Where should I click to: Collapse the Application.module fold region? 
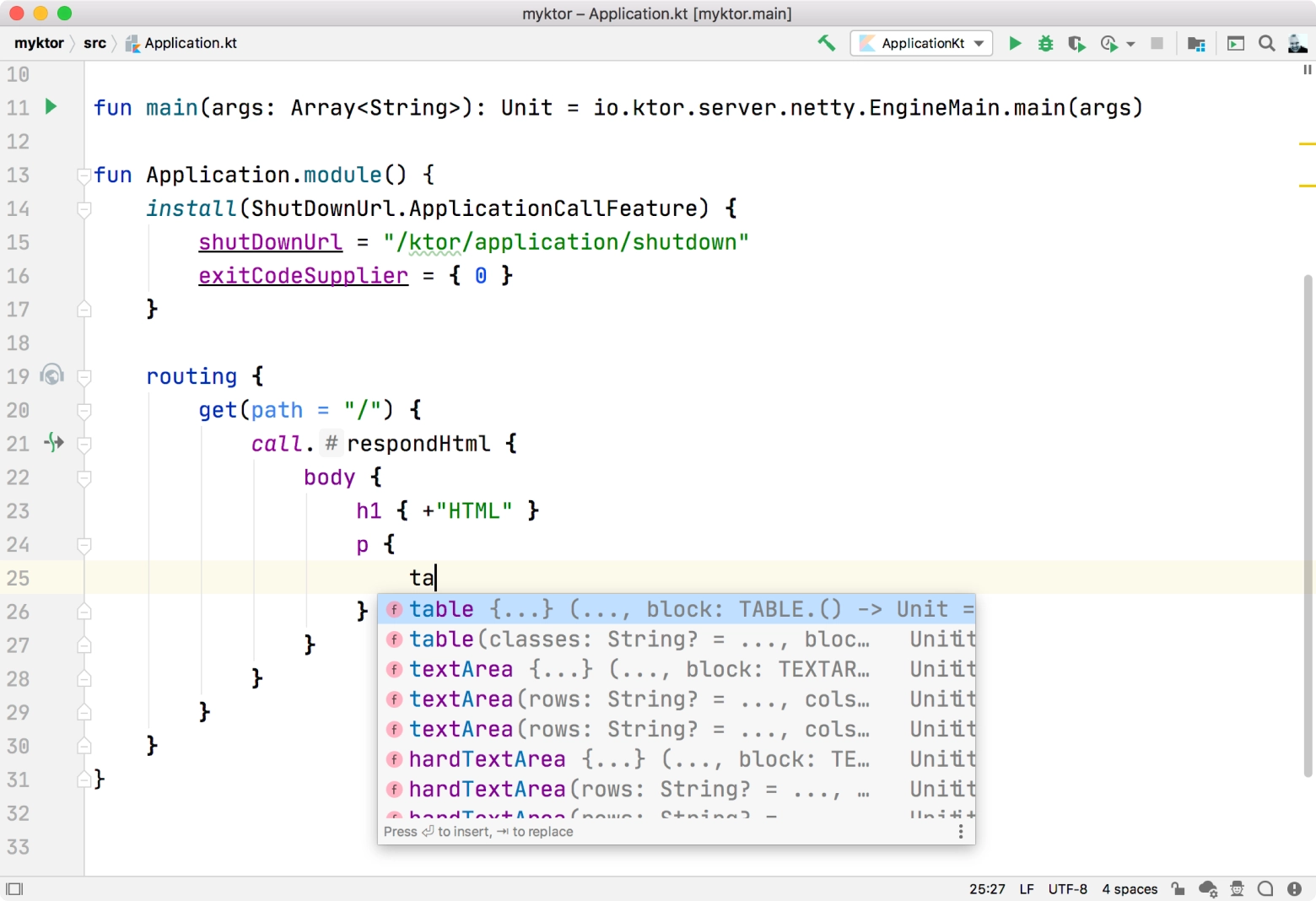tap(83, 175)
